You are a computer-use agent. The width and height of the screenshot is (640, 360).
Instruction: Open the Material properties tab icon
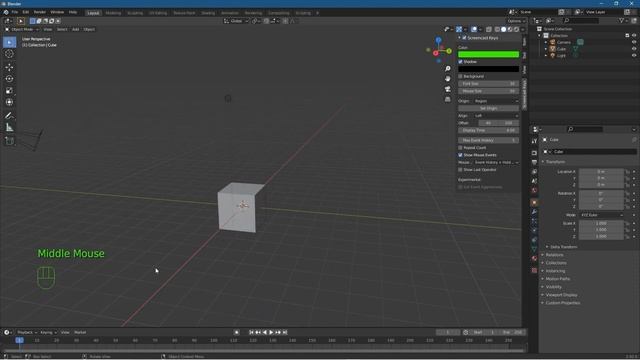click(x=534, y=258)
